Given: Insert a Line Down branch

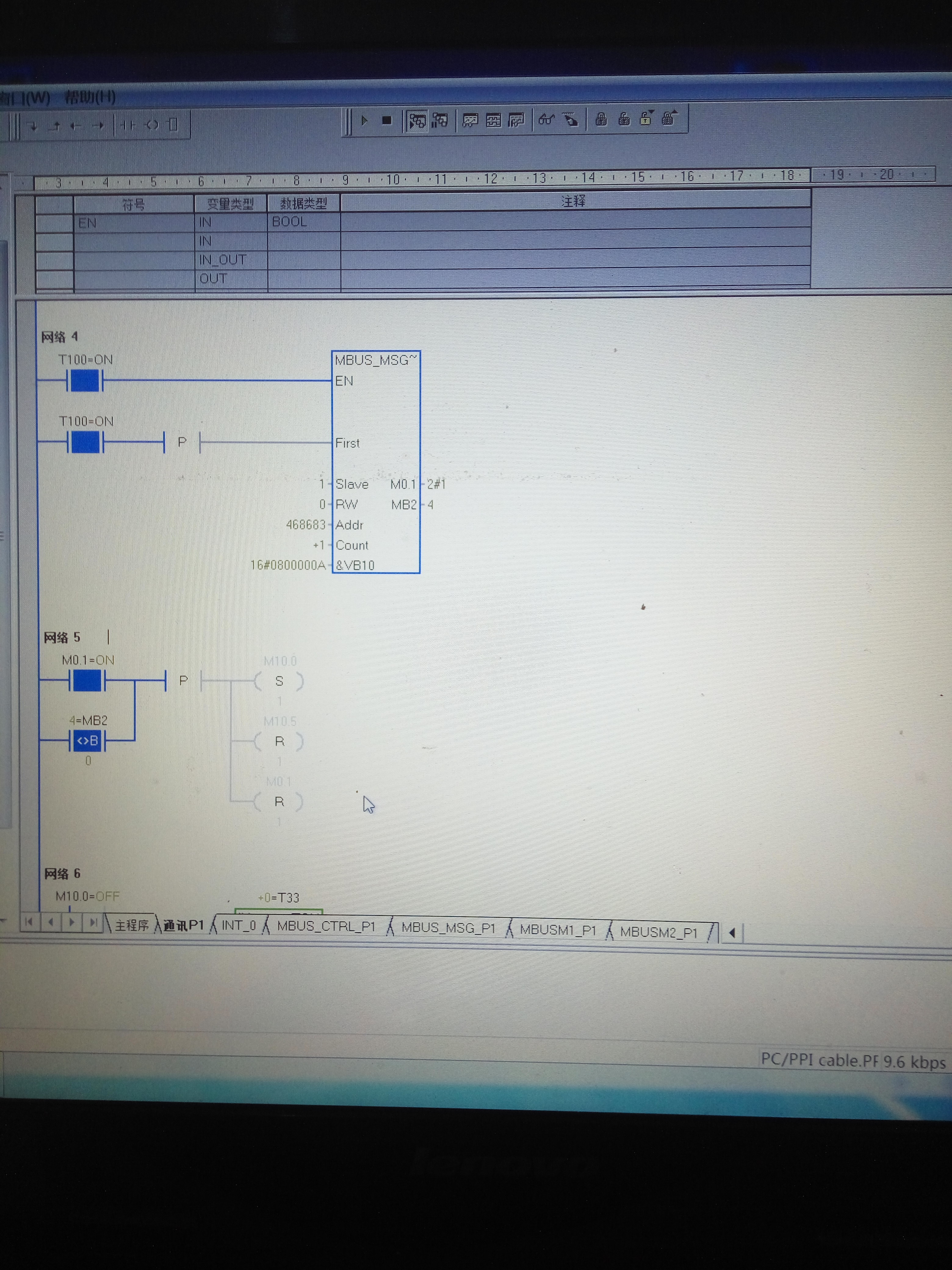Looking at the screenshot, I should pos(33,126).
